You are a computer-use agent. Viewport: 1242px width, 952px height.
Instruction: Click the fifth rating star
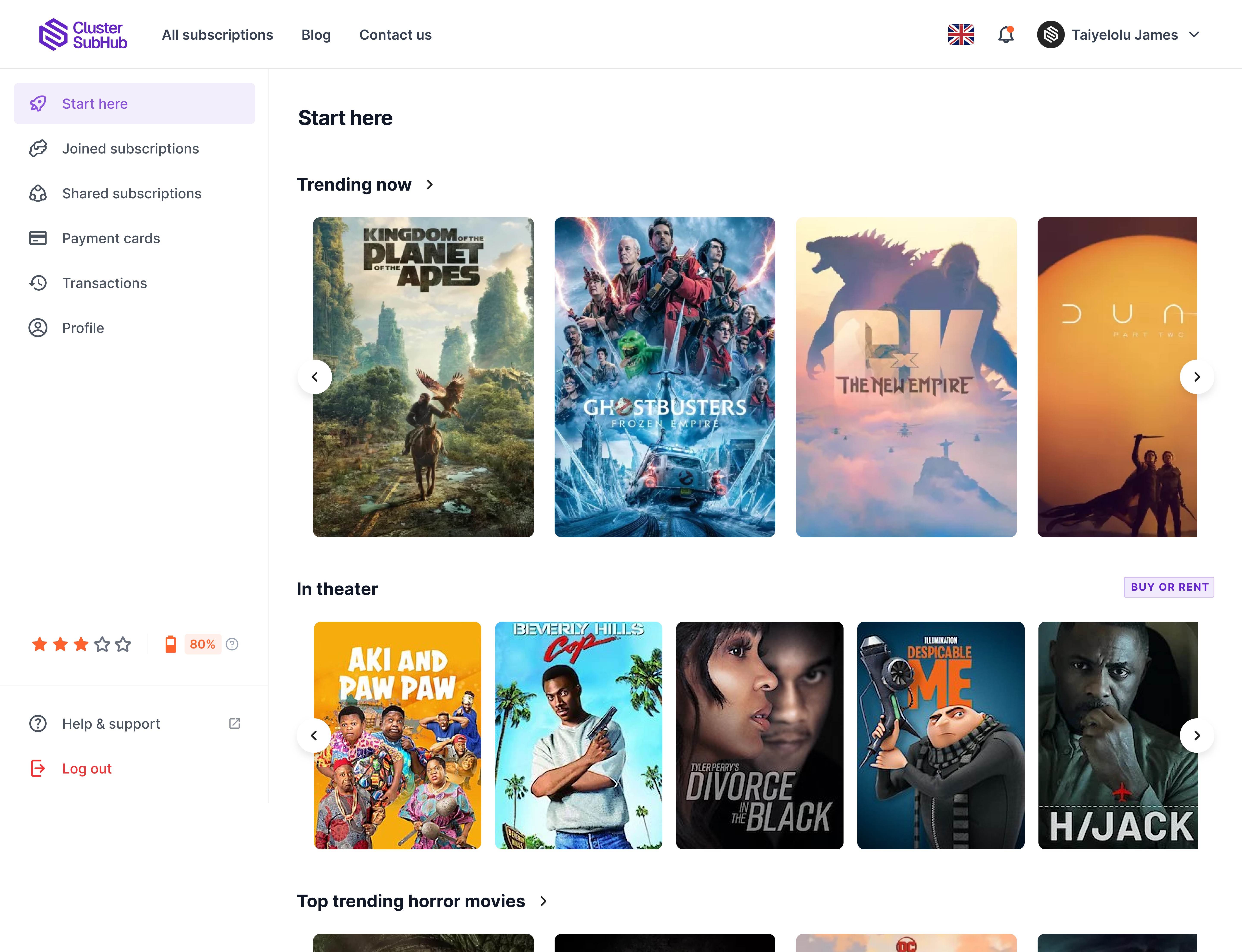point(123,644)
